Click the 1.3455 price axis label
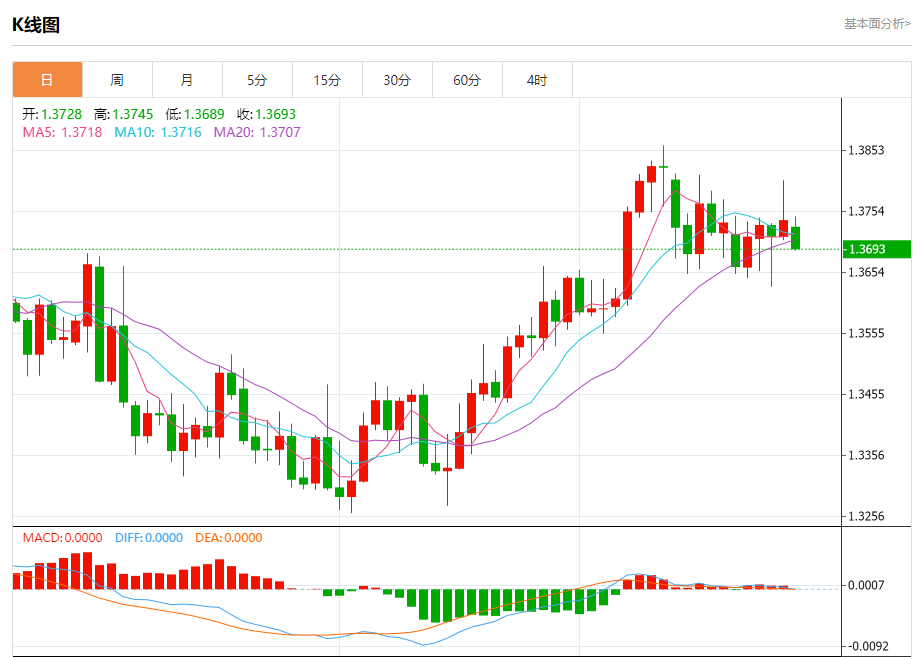 click(x=866, y=394)
